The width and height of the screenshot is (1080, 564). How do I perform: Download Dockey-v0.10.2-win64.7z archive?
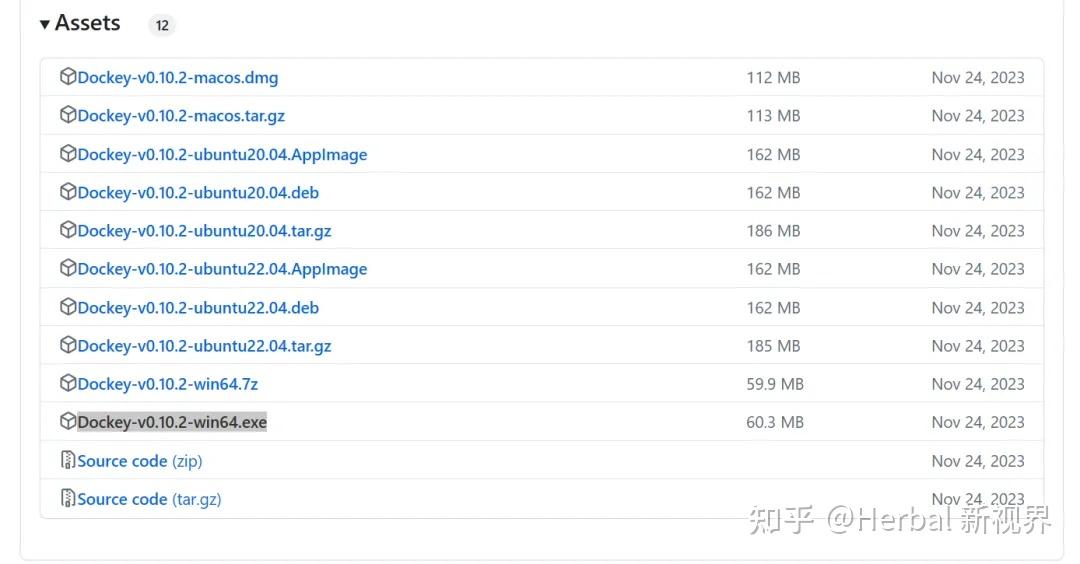pos(168,384)
